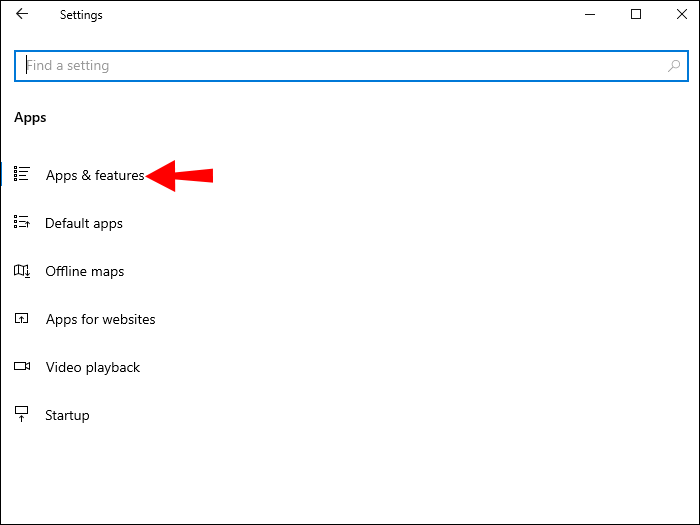
Task: Open the Apps & features page
Action: click(95, 175)
